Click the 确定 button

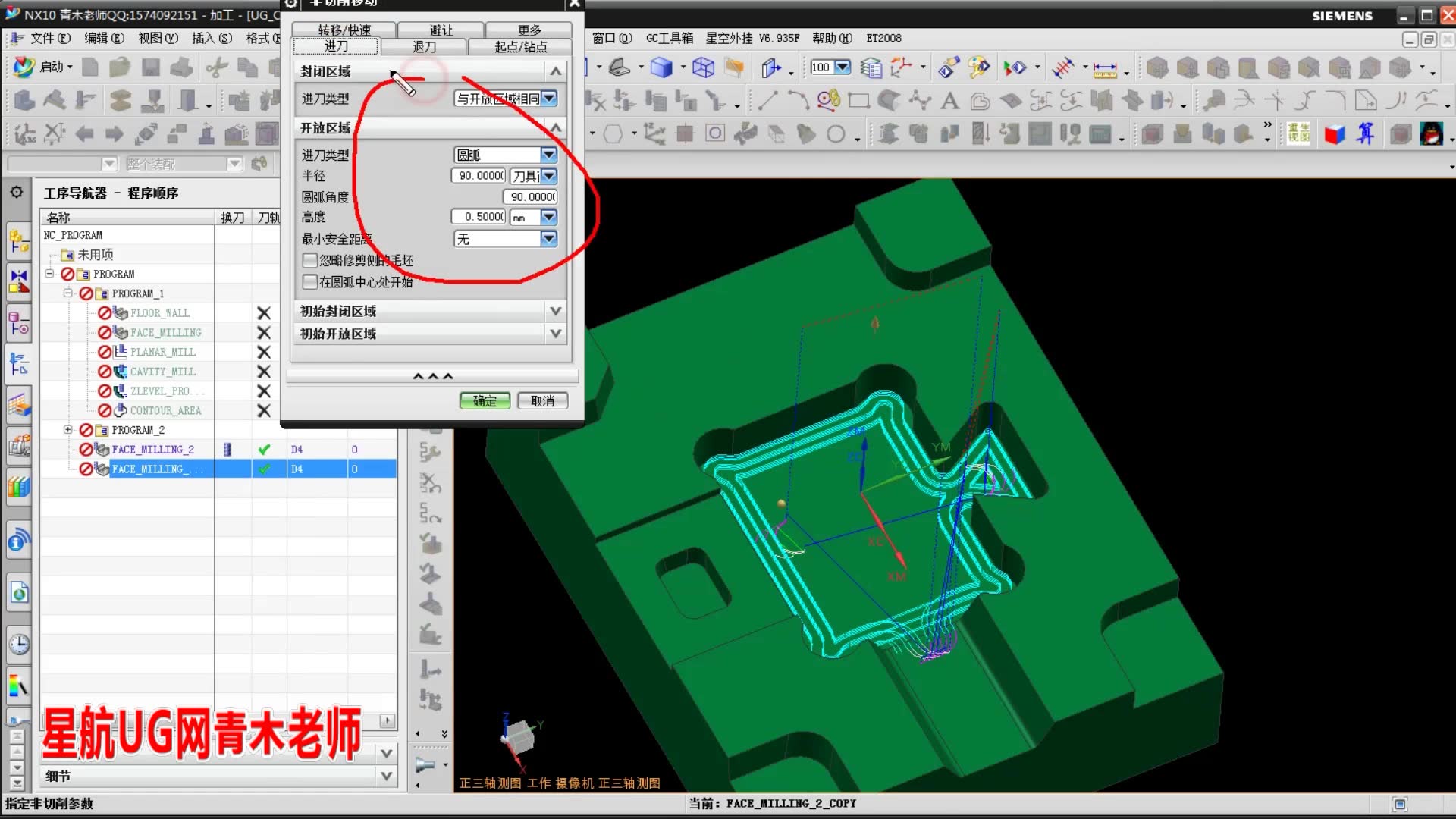(x=485, y=400)
